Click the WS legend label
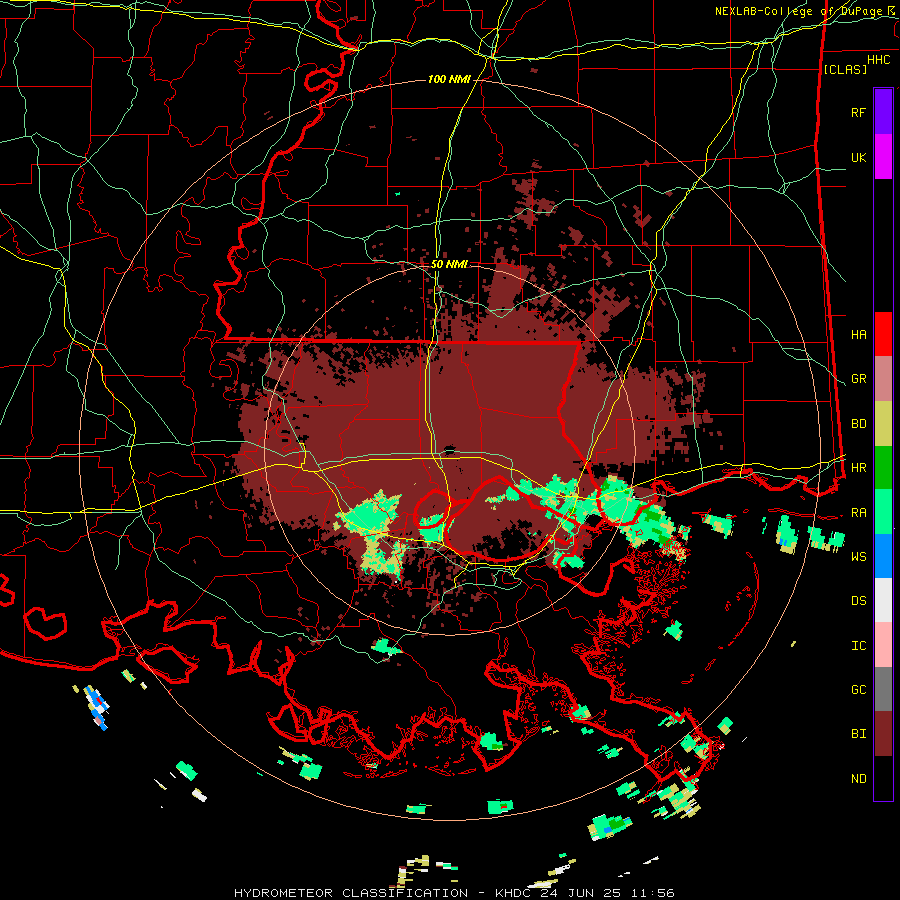The image size is (900, 900). pos(858,556)
